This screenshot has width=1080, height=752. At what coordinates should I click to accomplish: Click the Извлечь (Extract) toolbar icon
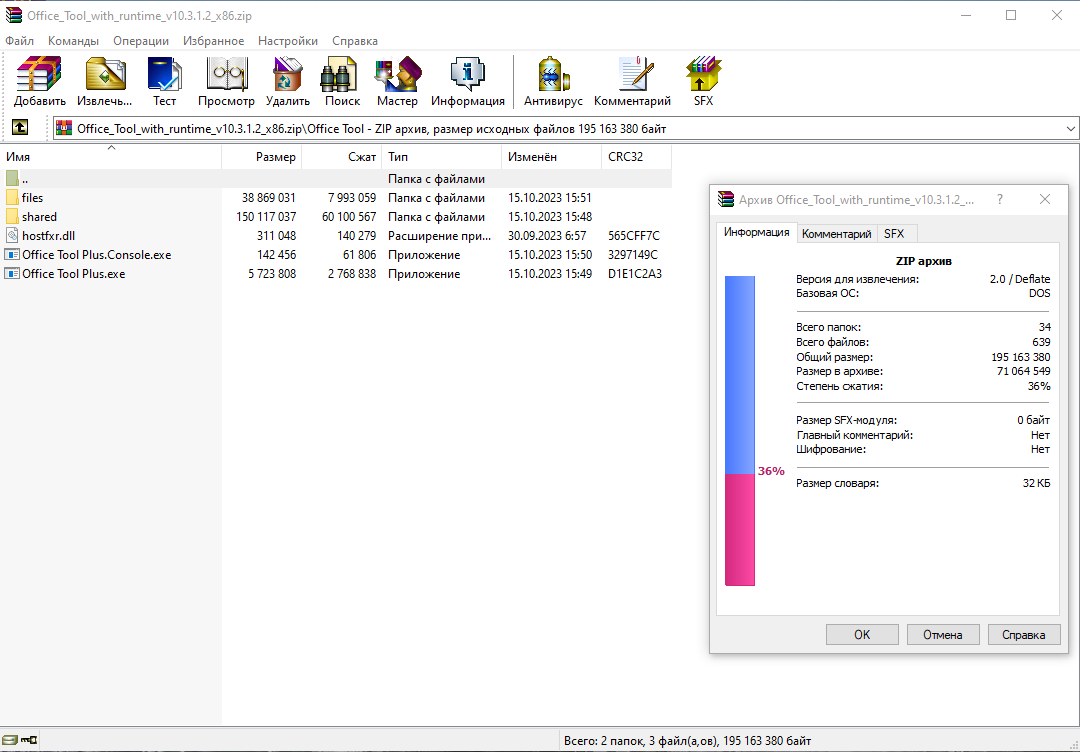(105, 74)
